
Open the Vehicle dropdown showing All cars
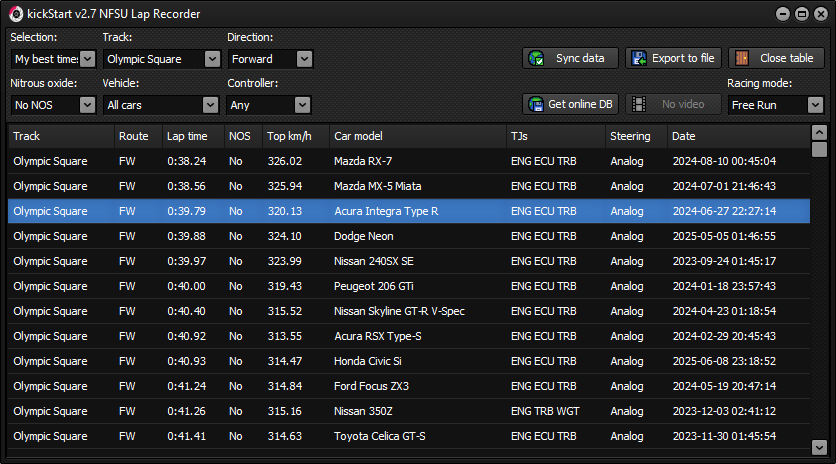[161, 105]
